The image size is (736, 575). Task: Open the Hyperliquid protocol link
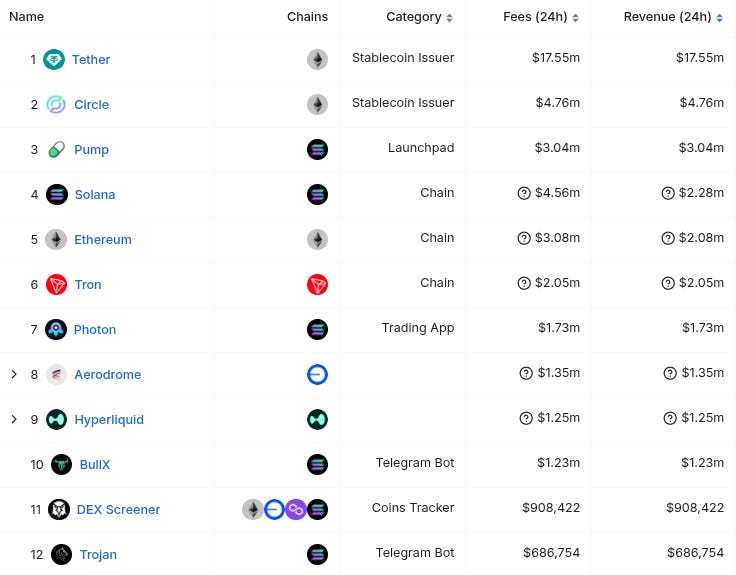tap(109, 420)
